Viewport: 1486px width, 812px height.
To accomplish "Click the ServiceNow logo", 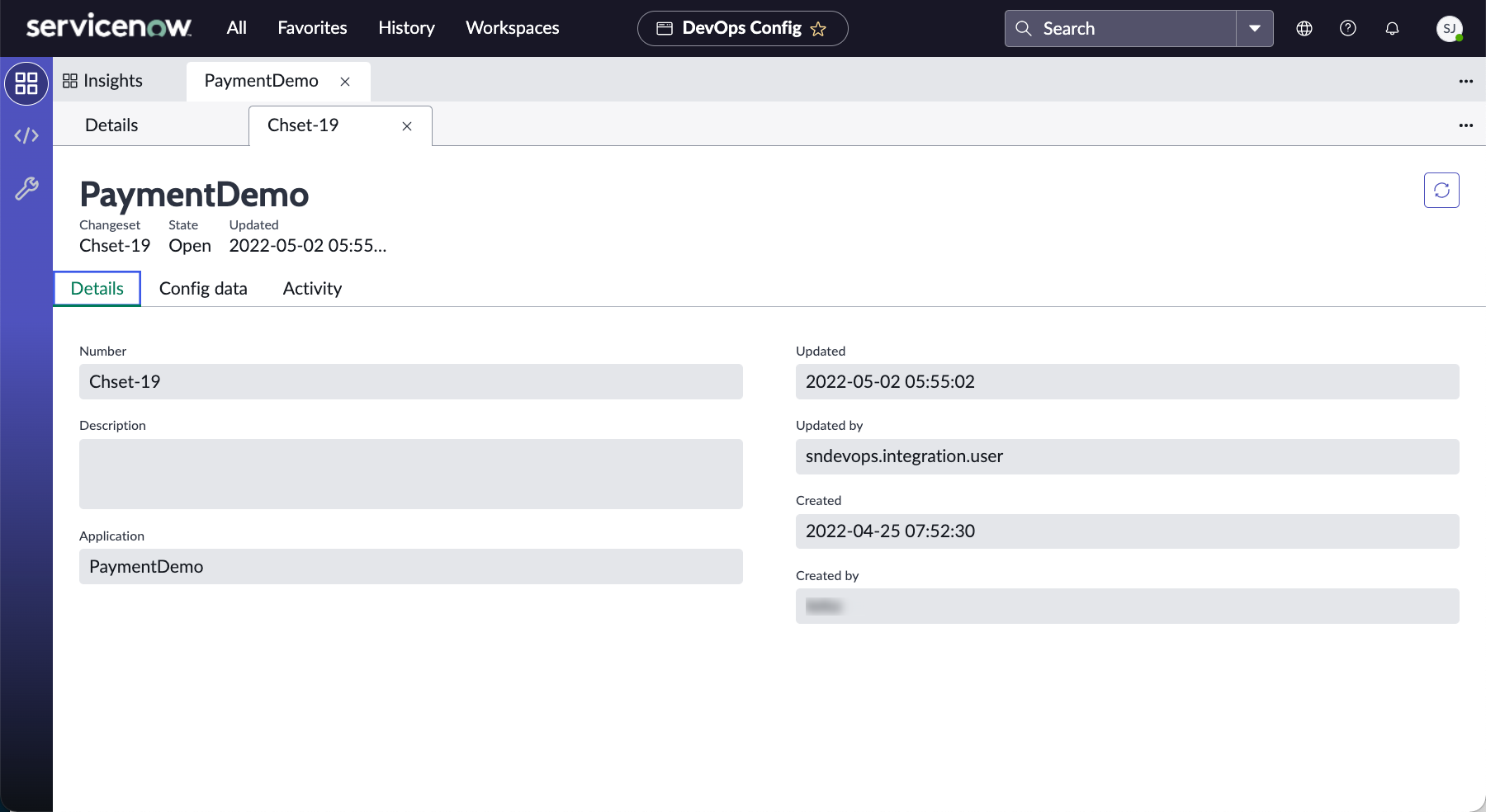I will tap(109, 27).
